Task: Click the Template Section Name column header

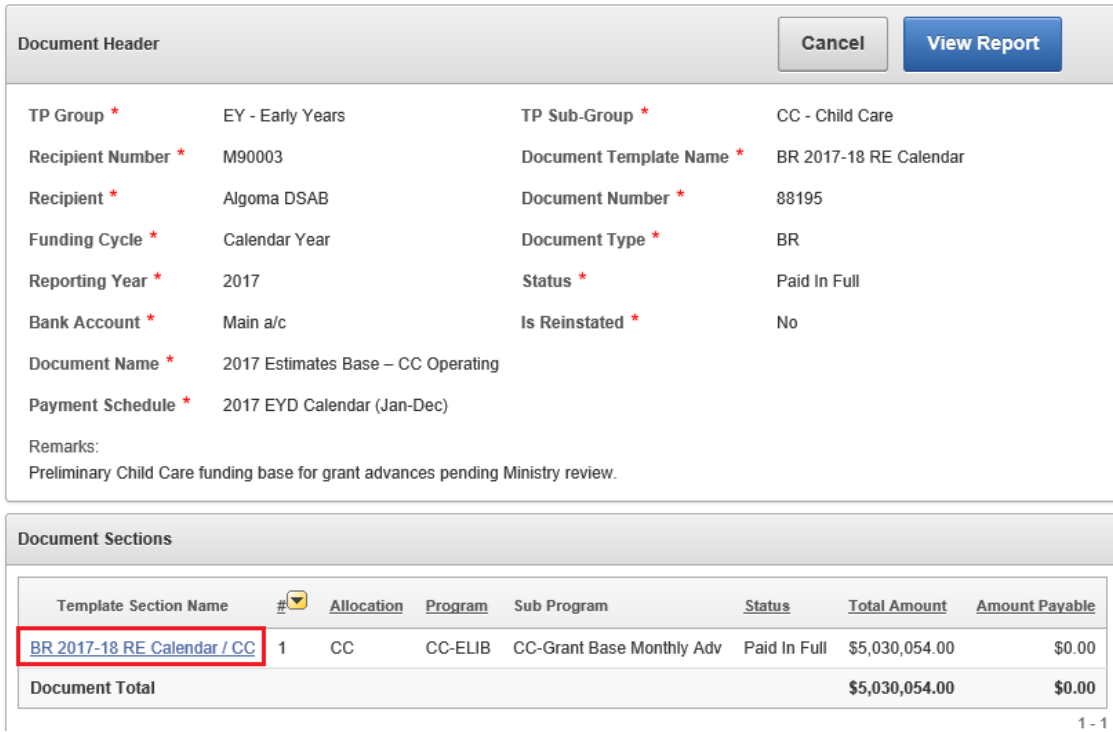Action: [142, 606]
